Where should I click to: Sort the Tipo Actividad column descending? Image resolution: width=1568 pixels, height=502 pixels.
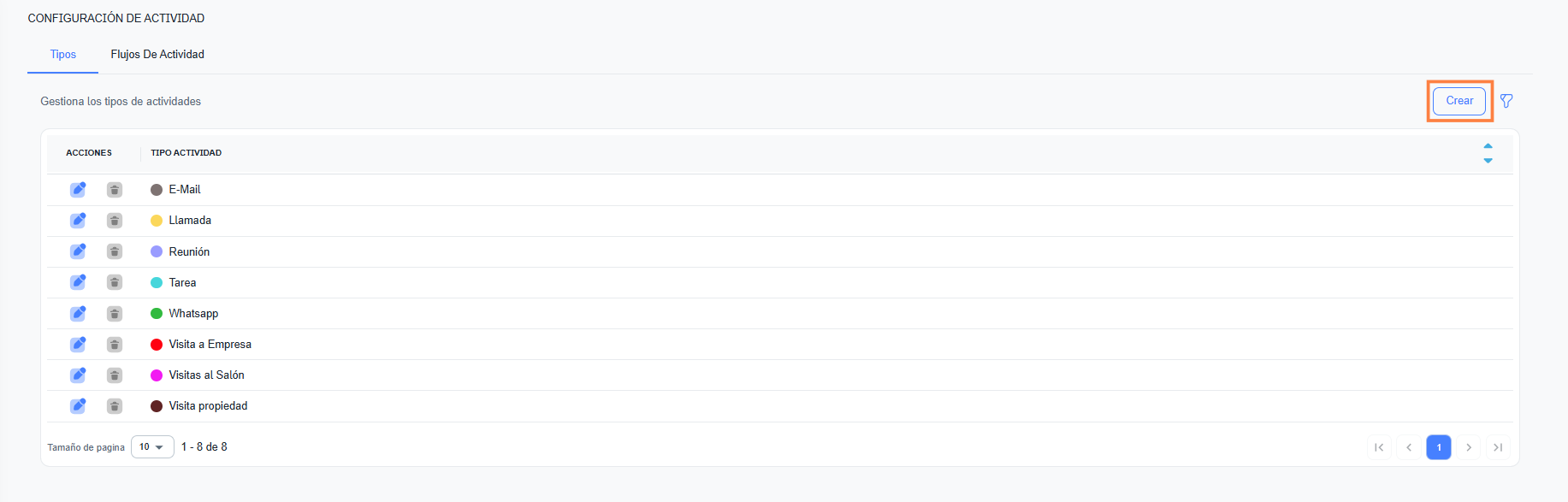point(1488,161)
